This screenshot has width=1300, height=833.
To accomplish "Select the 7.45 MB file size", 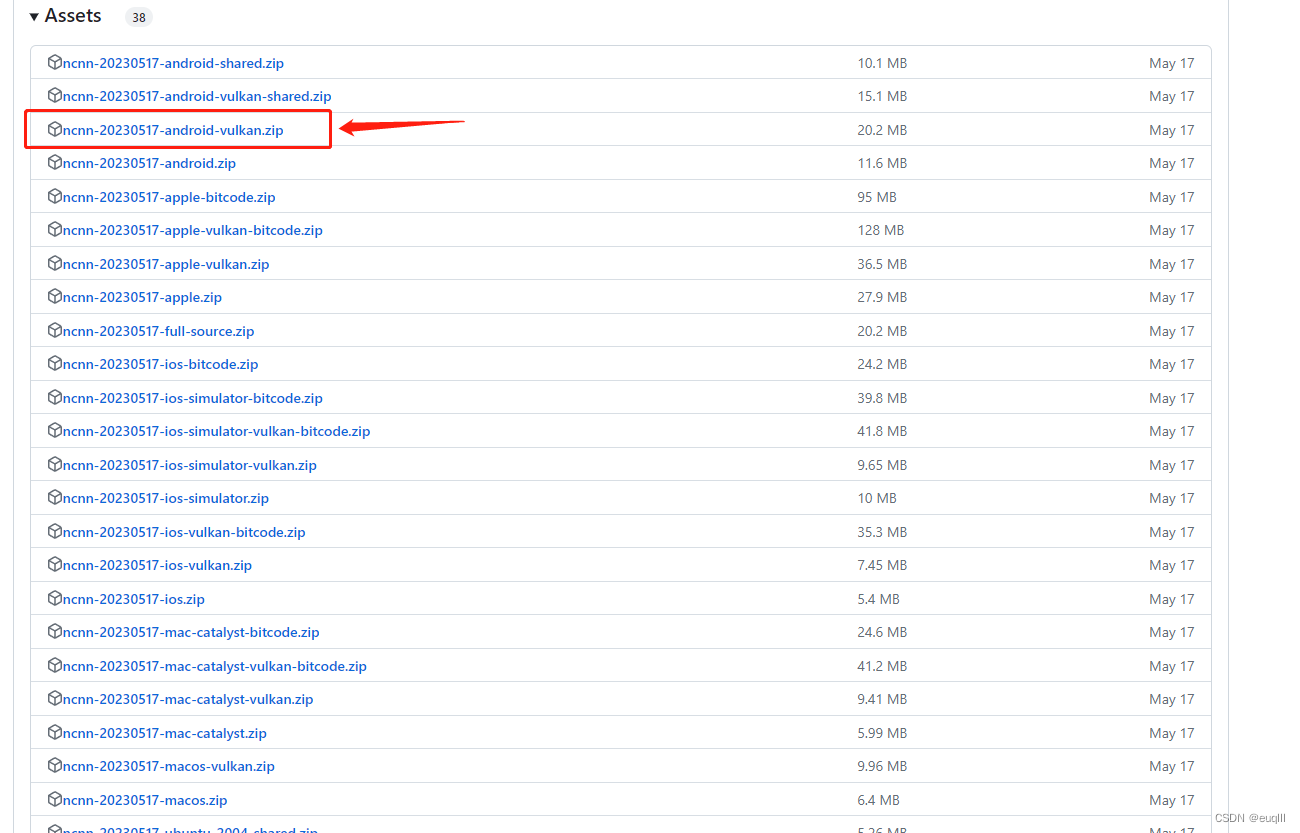I will tap(882, 565).
